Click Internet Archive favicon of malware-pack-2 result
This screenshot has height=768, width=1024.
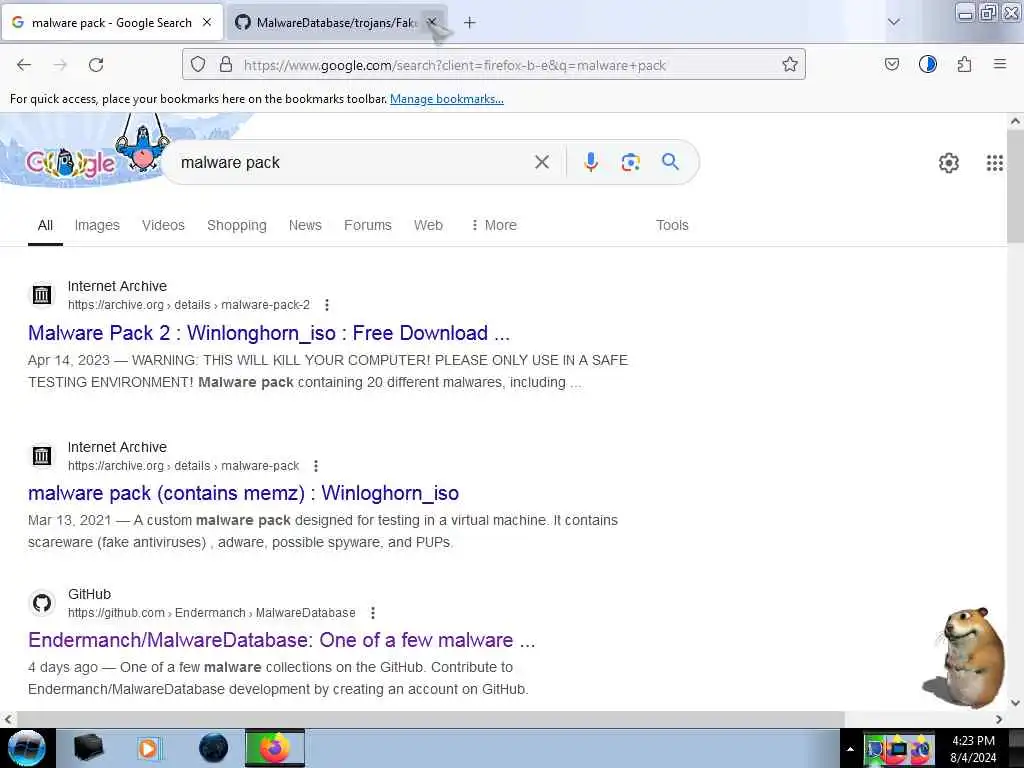point(42,295)
